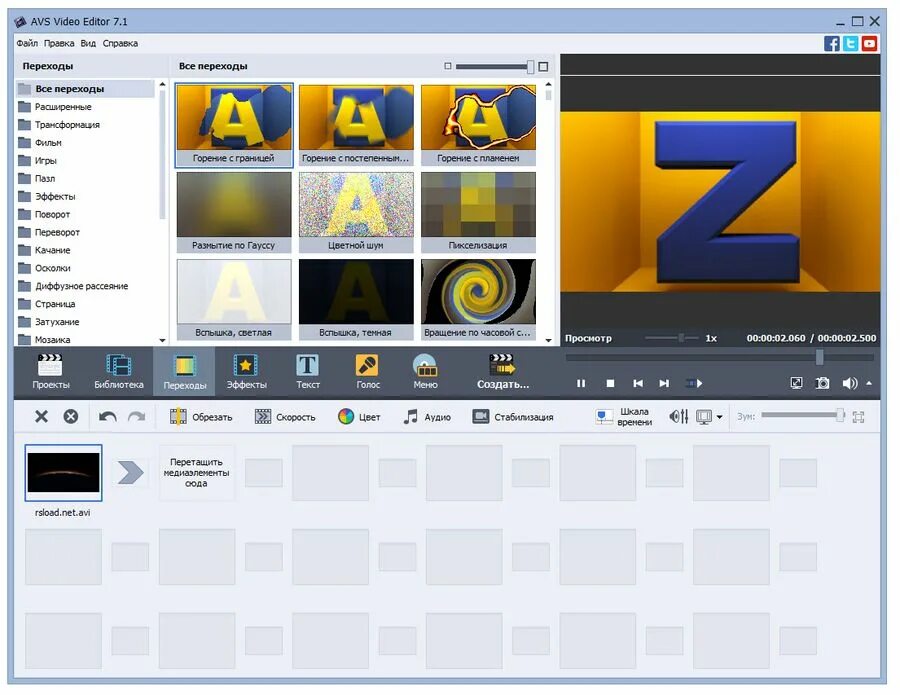Open the Вид menu
The width and height of the screenshot is (900, 695).
point(88,43)
